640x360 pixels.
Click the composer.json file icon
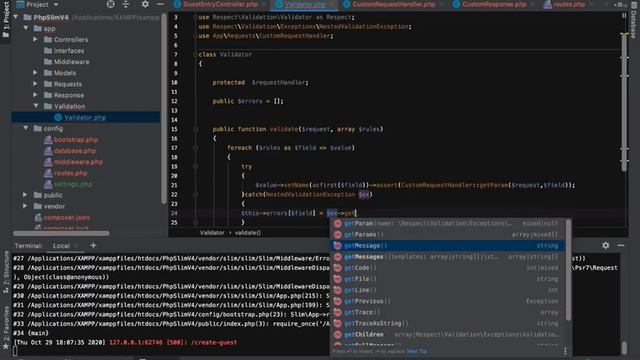point(38,218)
